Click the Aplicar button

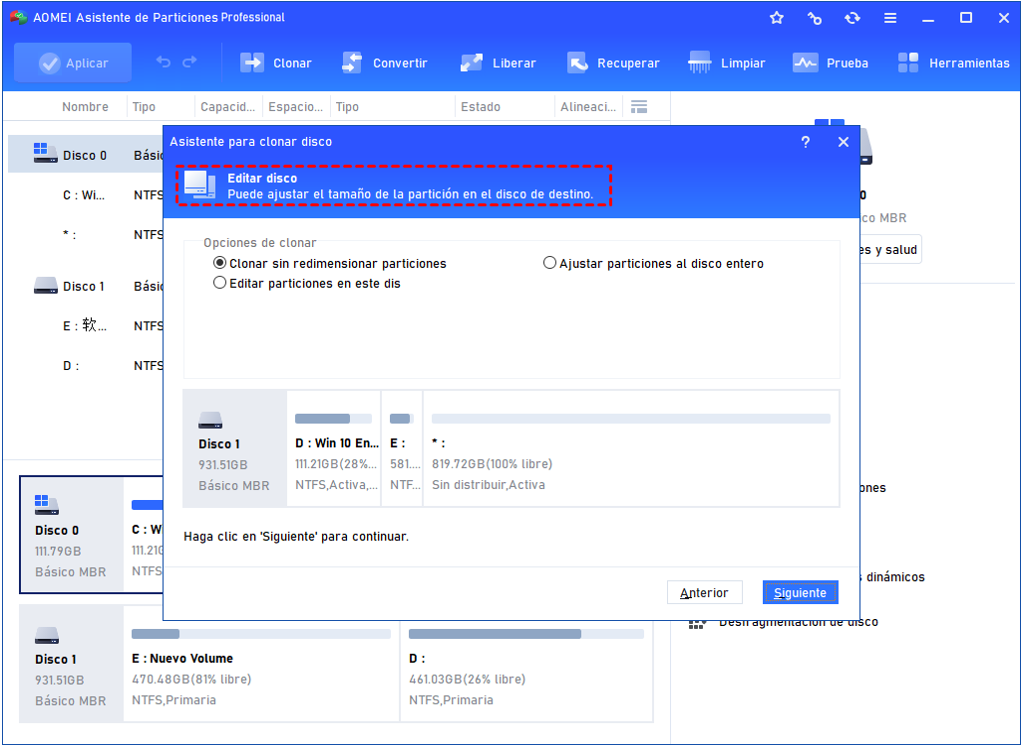pos(73,63)
